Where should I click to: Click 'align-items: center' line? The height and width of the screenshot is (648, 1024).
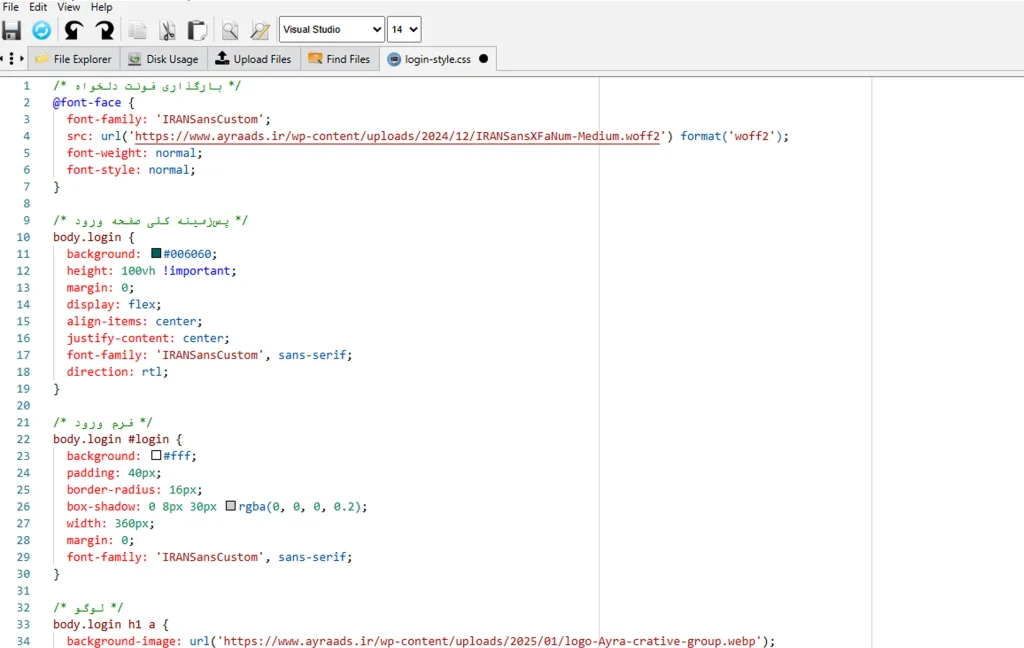click(x=135, y=321)
